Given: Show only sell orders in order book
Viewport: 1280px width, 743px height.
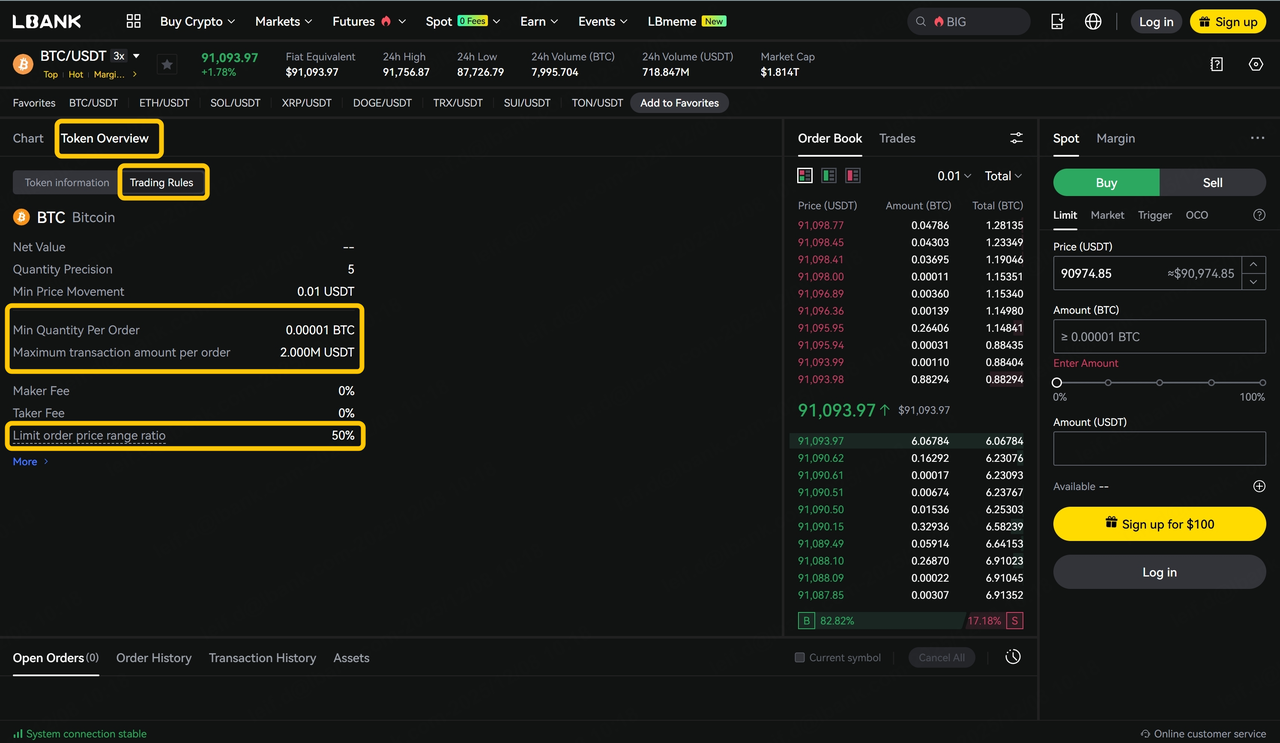Looking at the screenshot, I should click(853, 176).
